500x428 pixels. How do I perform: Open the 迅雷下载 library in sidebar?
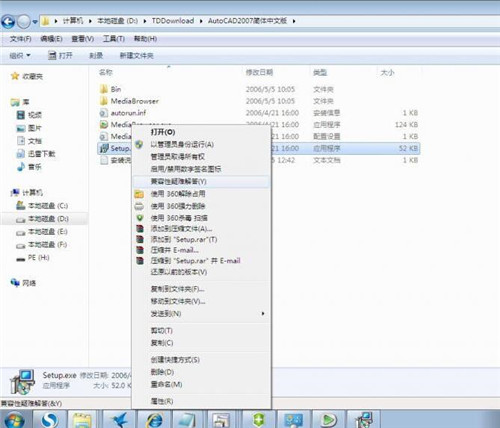pos(36,154)
